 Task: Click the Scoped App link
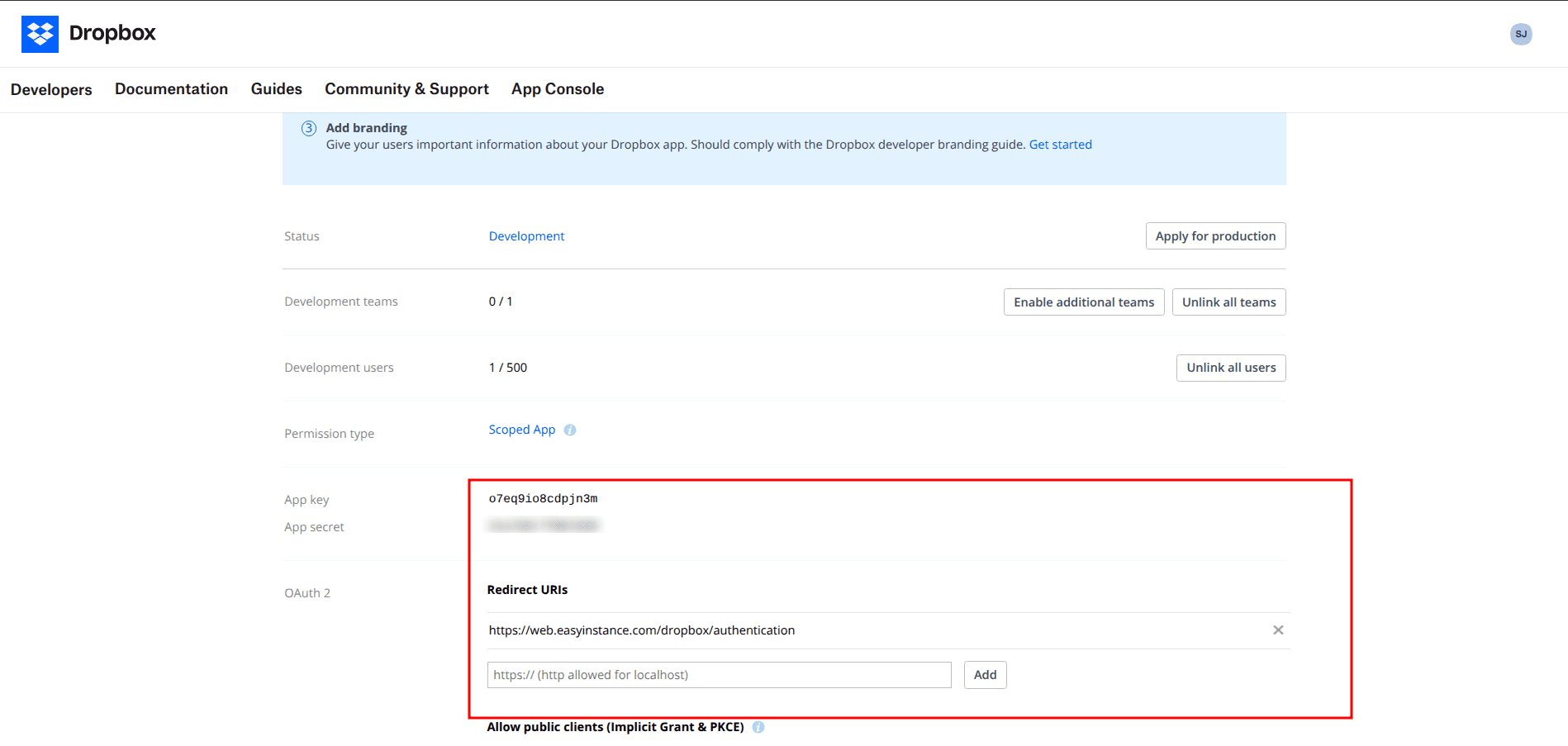[522, 430]
